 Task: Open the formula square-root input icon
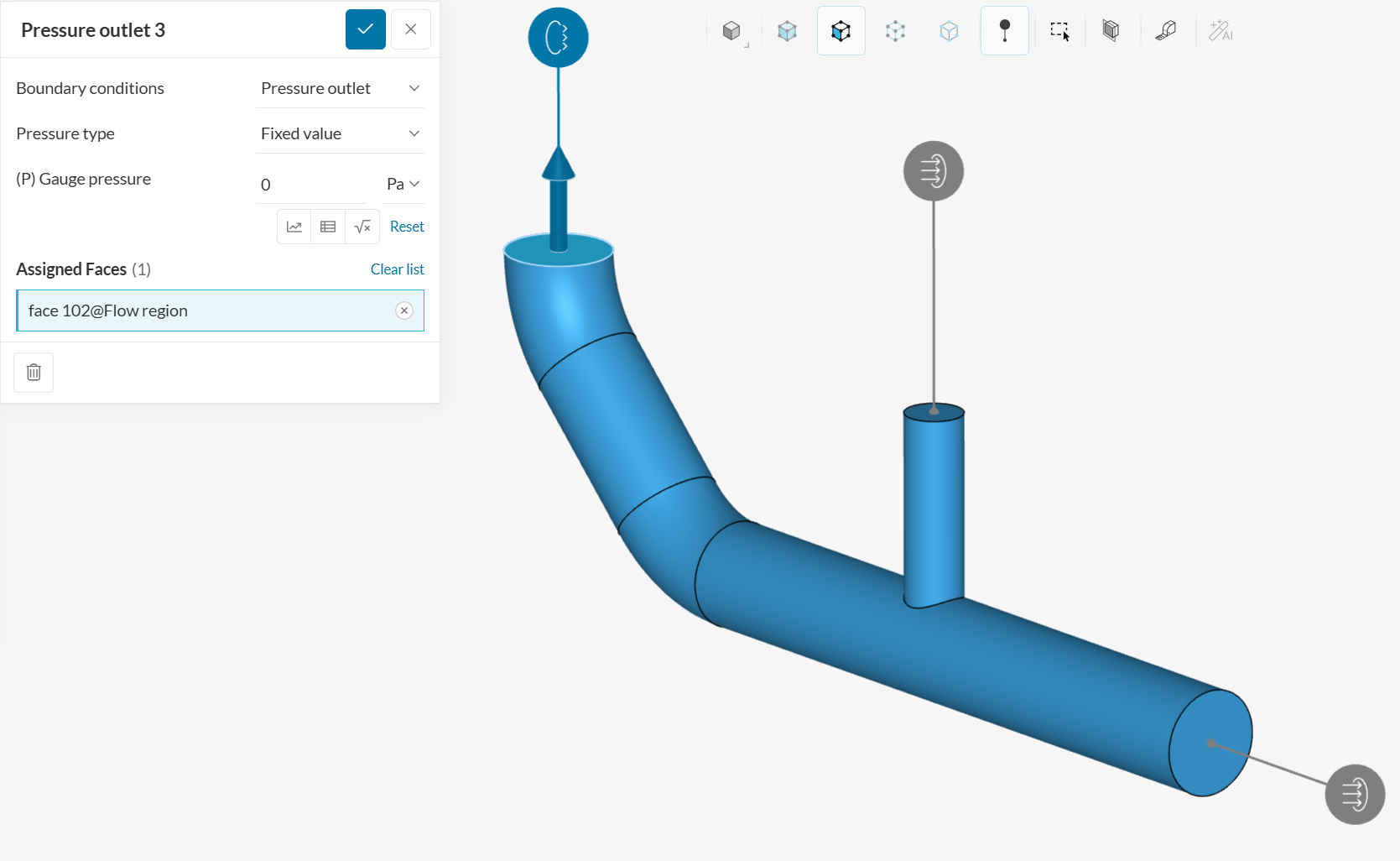[362, 227]
